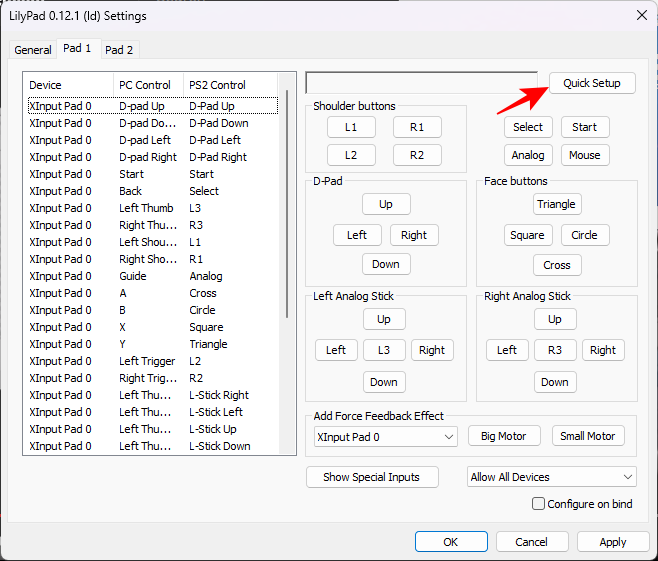The width and height of the screenshot is (658, 561).
Task: Select the L-Stick Down binding row
Action: click(x=153, y=446)
